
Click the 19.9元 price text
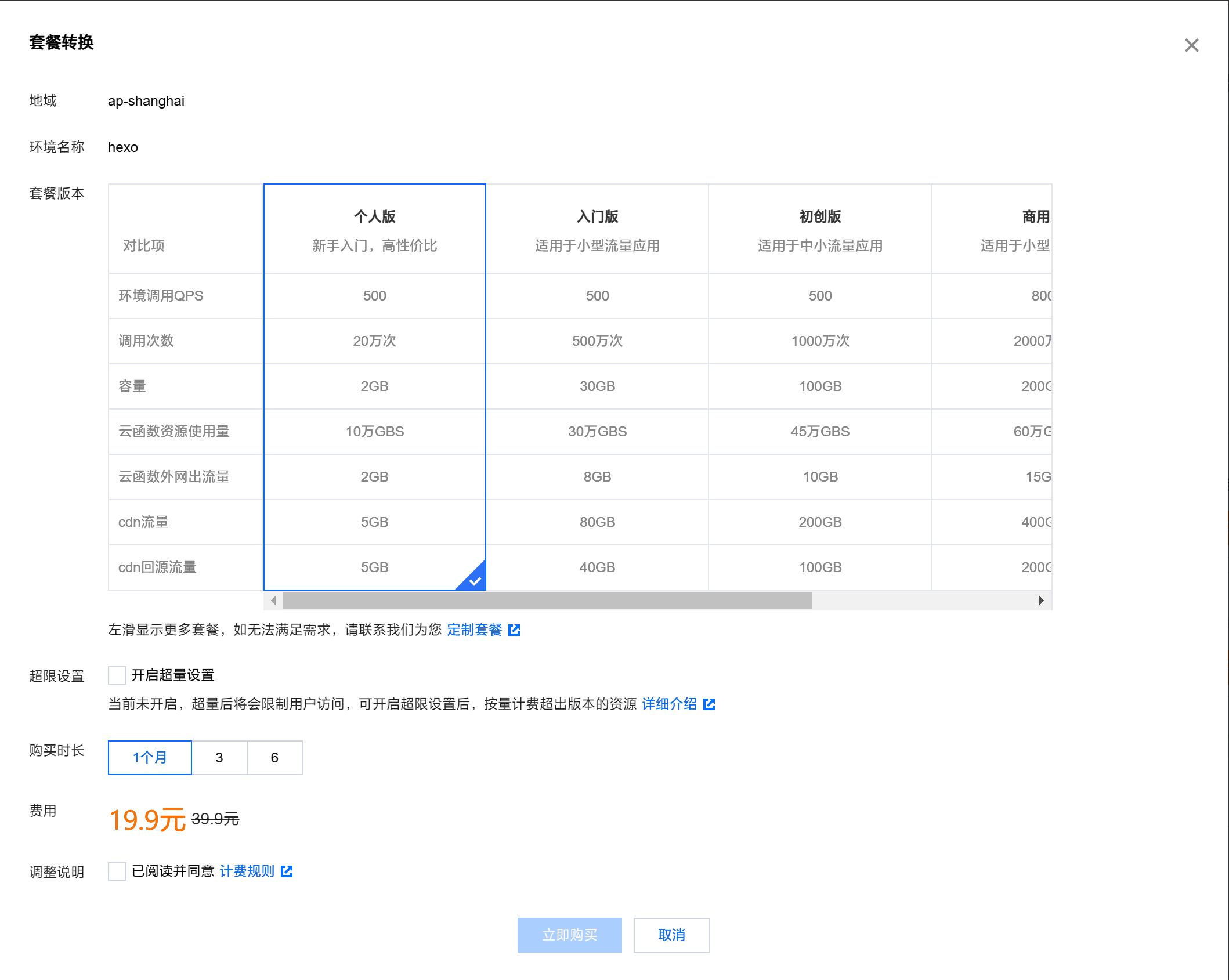click(x=147, y=820)
